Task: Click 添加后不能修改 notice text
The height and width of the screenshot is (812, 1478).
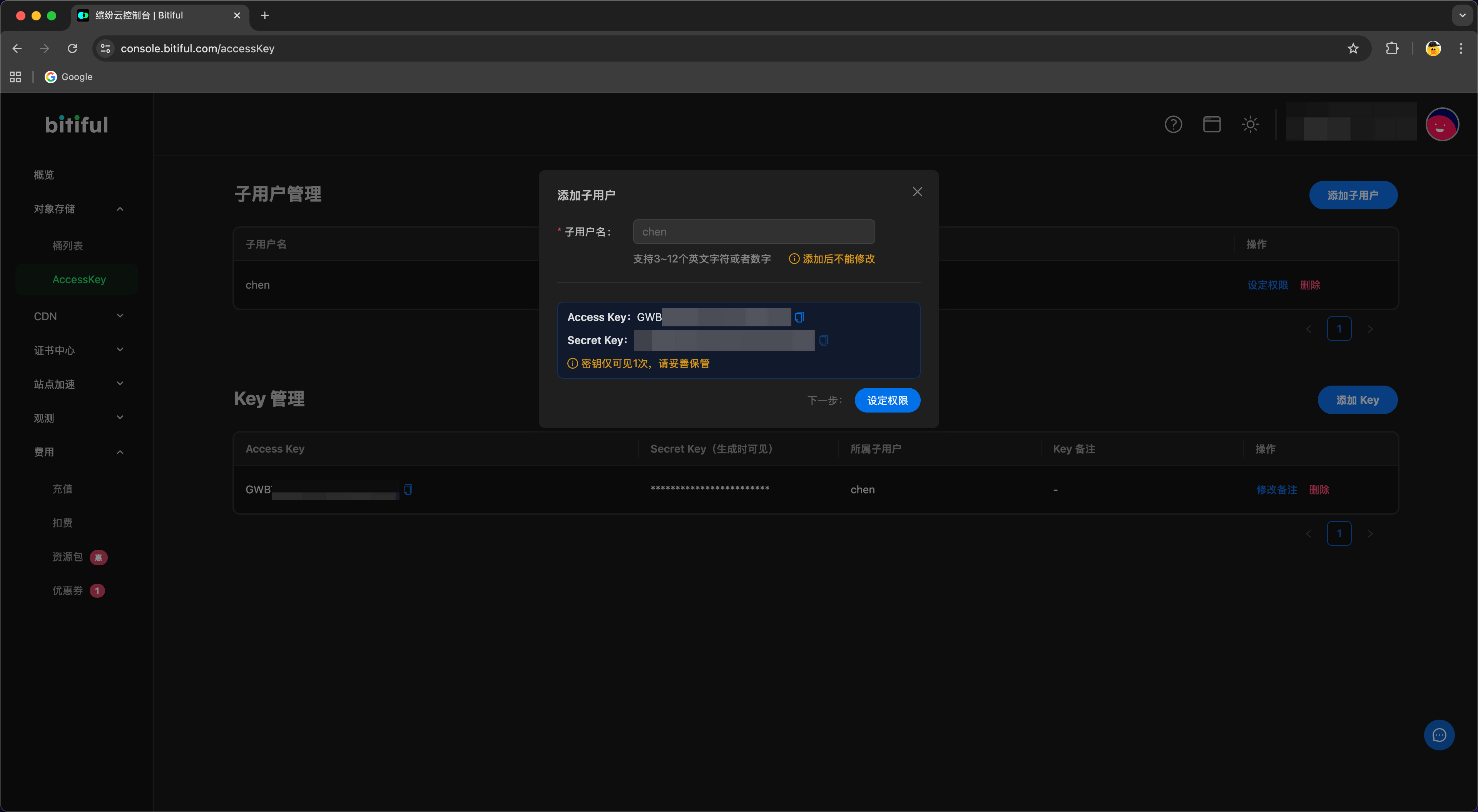Action: tap(838, 259)
